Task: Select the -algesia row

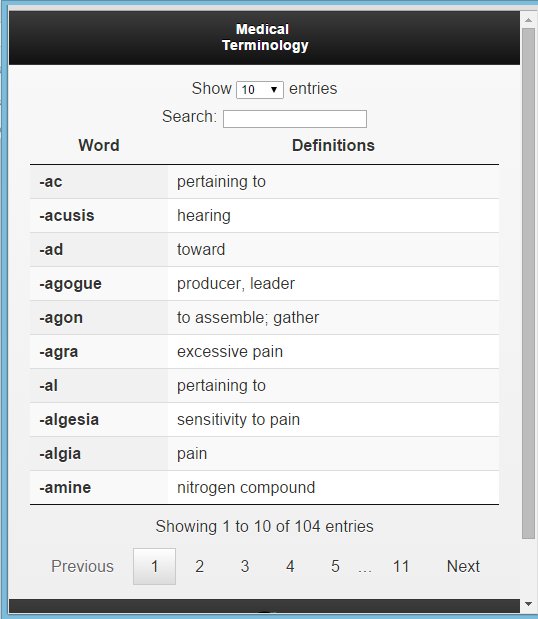Action: [x=264, y=419]
